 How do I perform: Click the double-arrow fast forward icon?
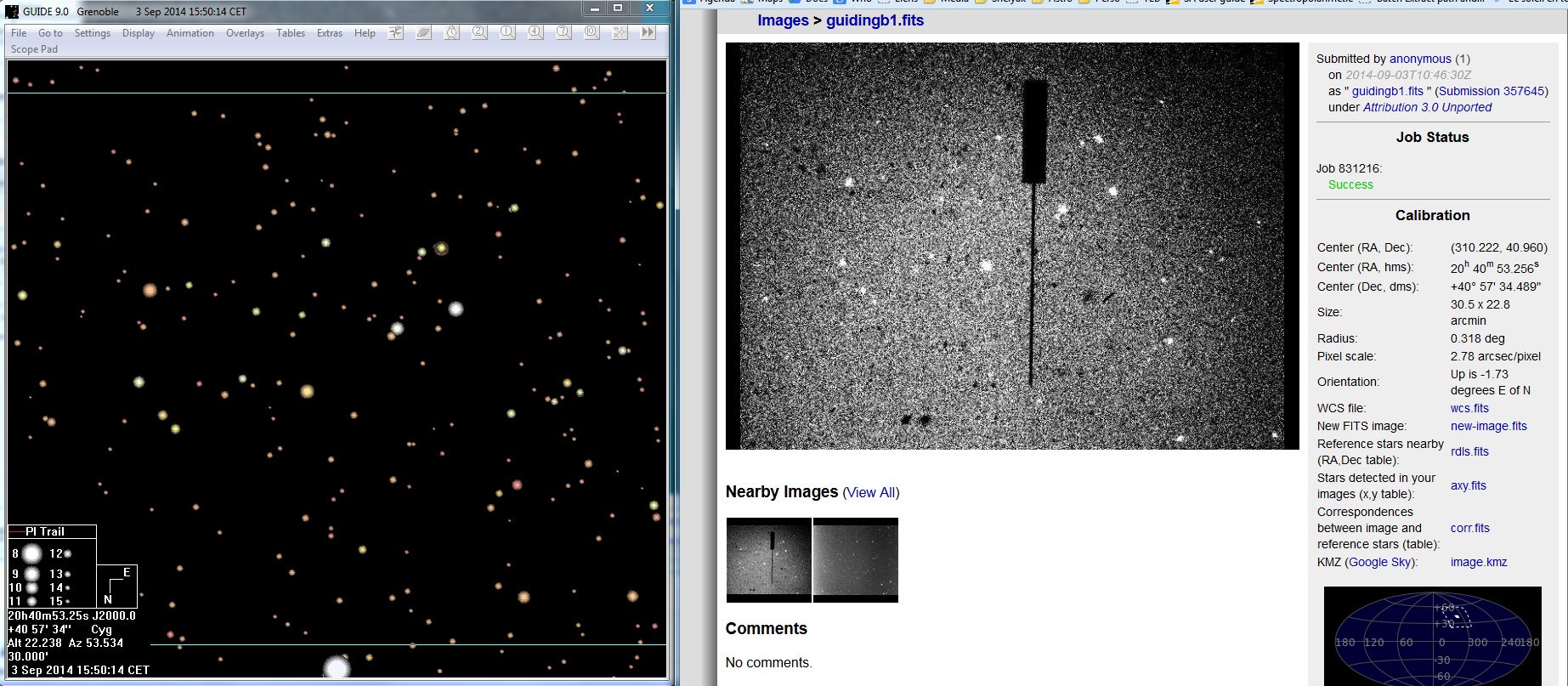pyautogui.click(x=648, y=32)
